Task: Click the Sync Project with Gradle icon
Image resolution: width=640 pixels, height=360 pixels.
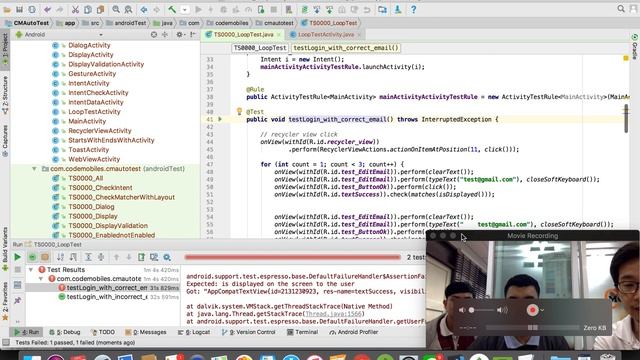Action: coord(304,9)
